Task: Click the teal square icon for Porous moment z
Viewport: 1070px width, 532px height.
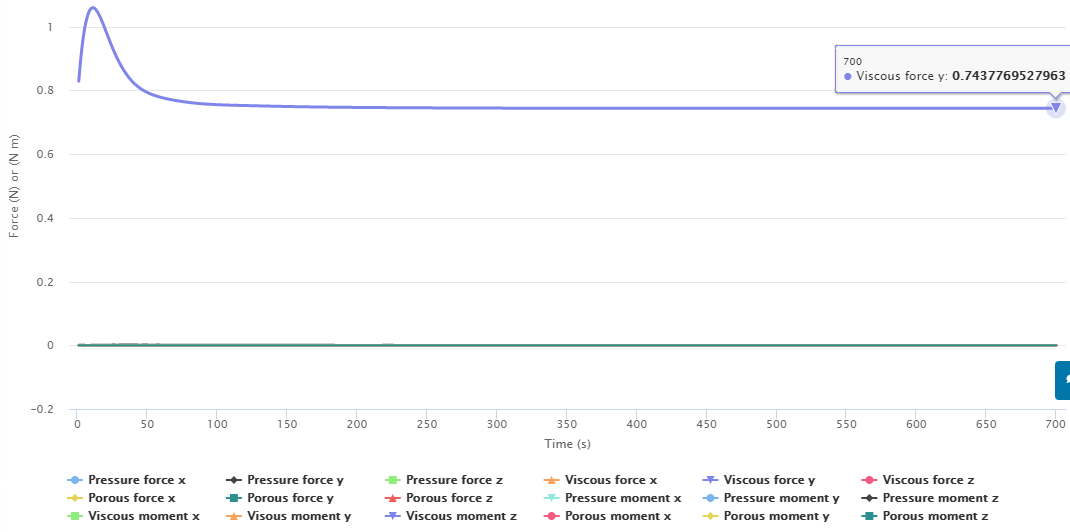Action: (x=868, y=516)
